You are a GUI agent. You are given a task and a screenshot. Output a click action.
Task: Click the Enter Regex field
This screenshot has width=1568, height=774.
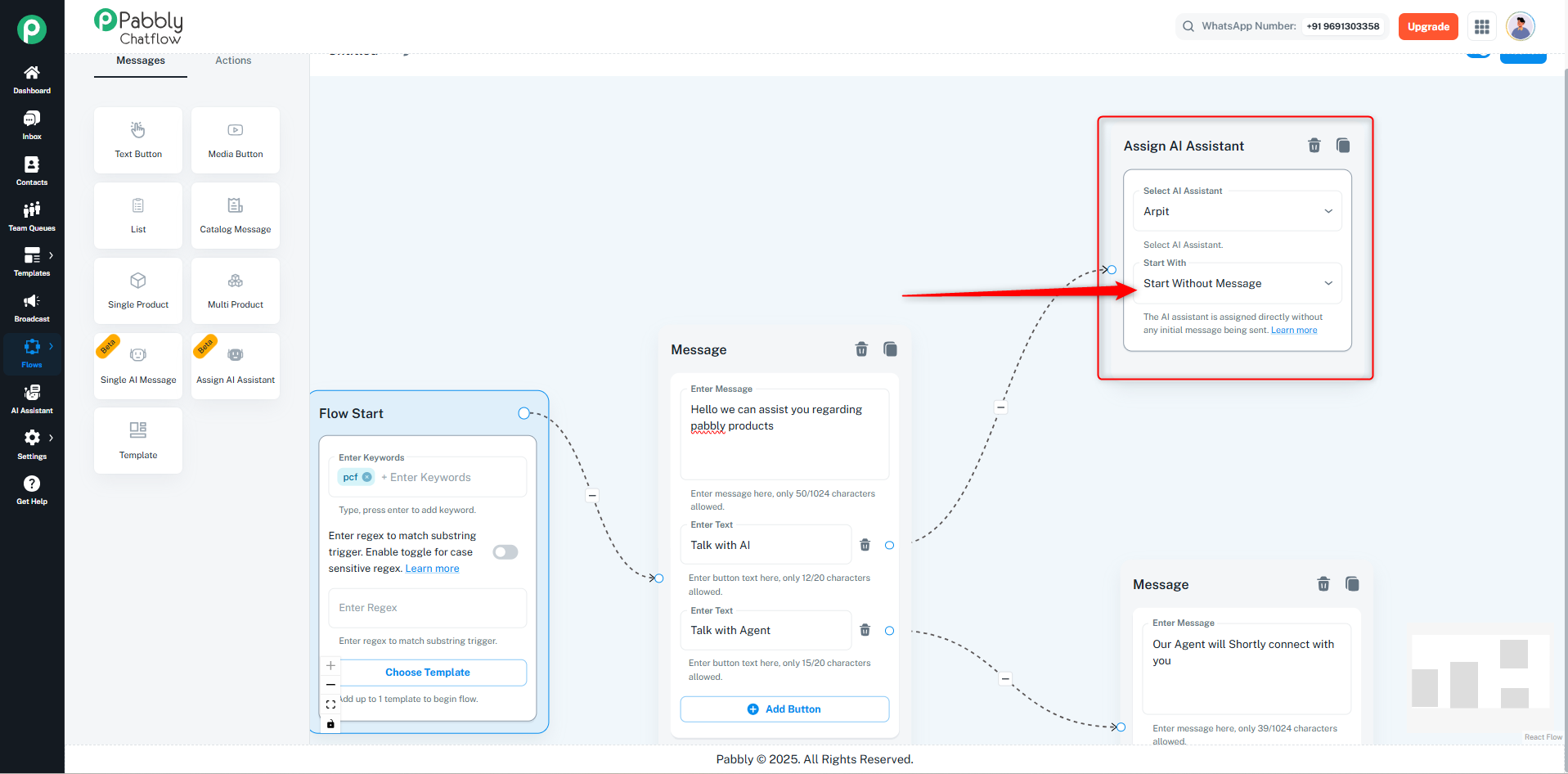click(428, 608)
